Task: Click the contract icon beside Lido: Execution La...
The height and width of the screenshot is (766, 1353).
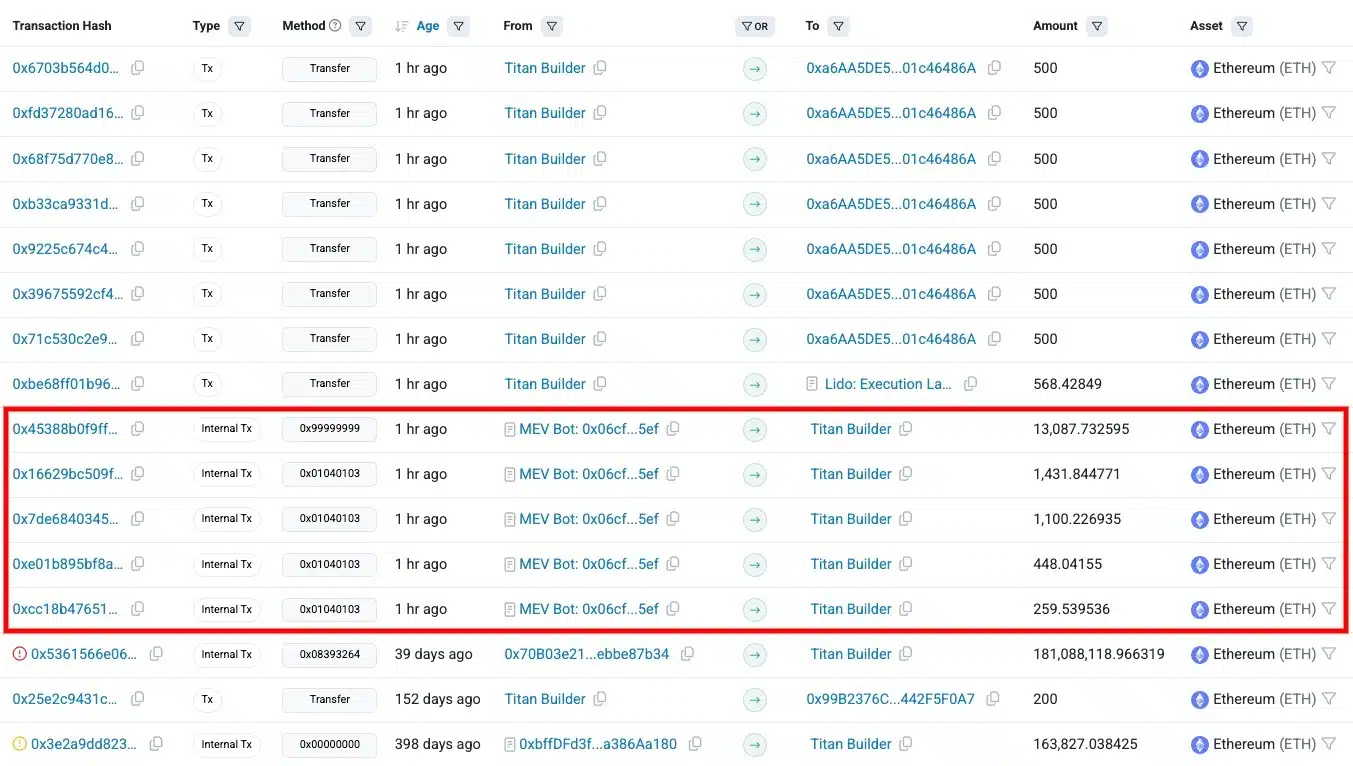Action: click(814, 383)
